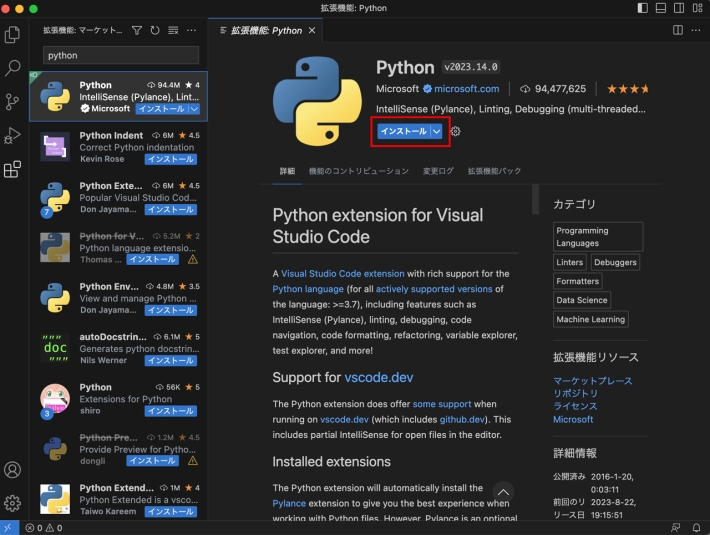Switch to the 詳細 tab

287,171
